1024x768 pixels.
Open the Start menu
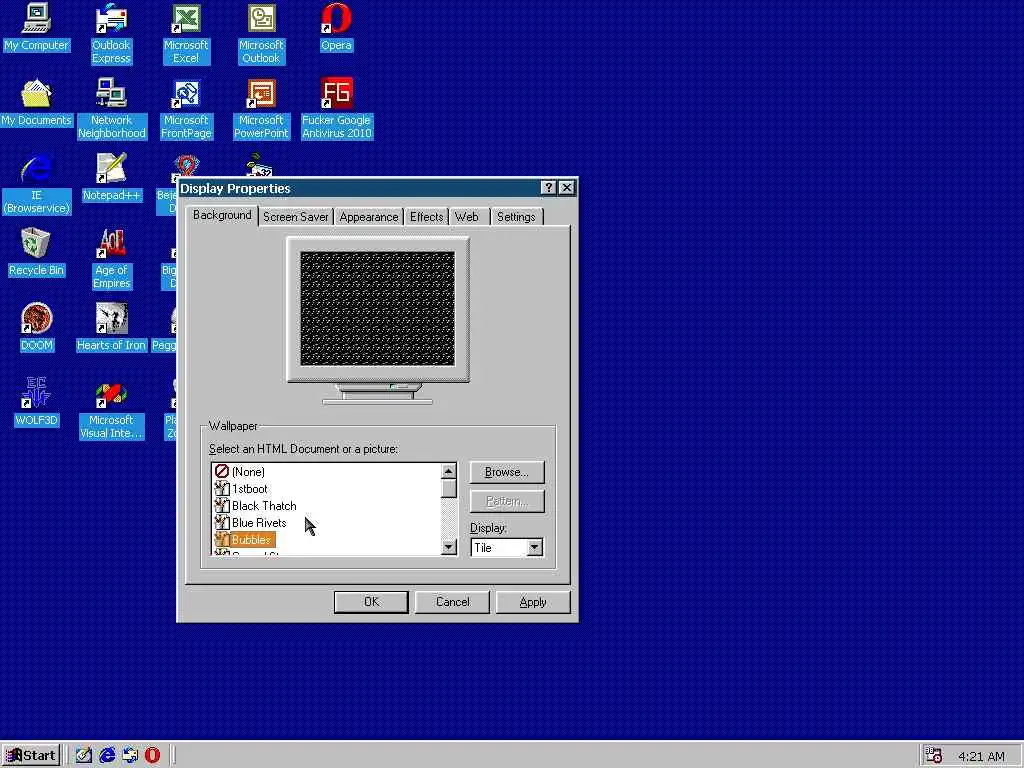pos(31,756)
